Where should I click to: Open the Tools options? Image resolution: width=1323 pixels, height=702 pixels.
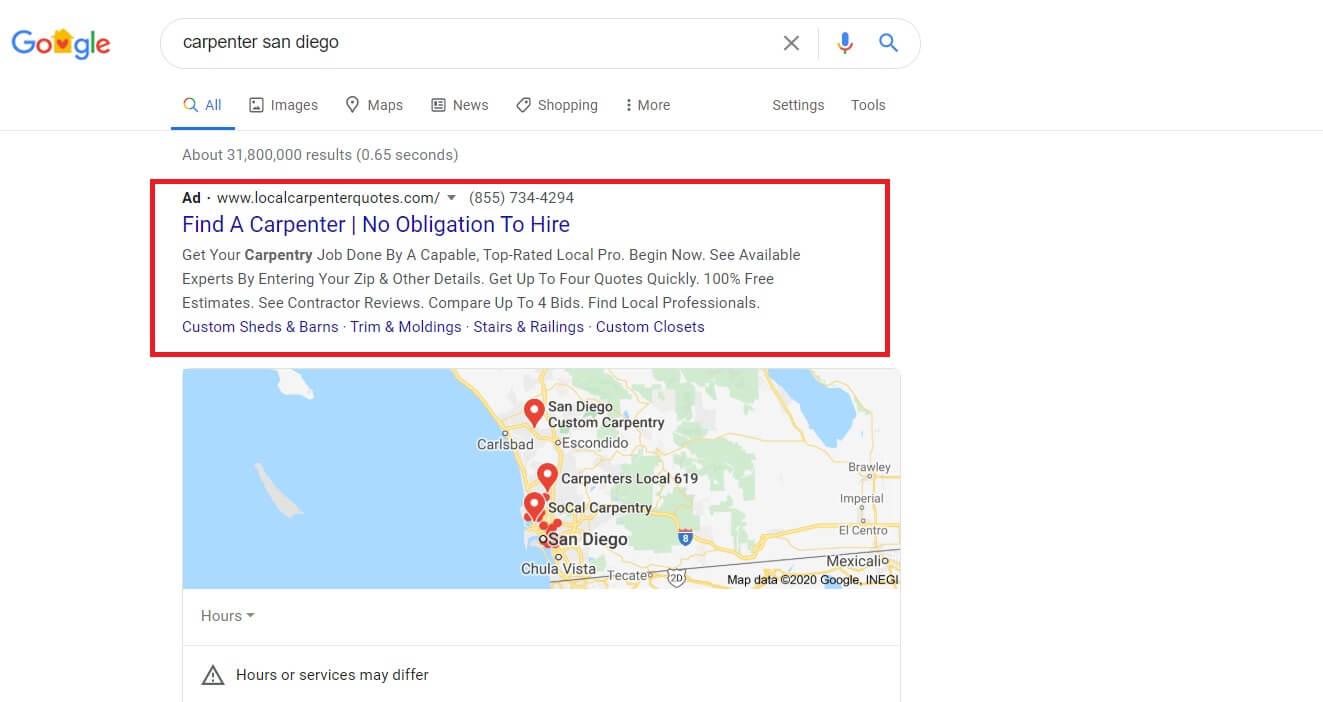(x=868, y=105)
